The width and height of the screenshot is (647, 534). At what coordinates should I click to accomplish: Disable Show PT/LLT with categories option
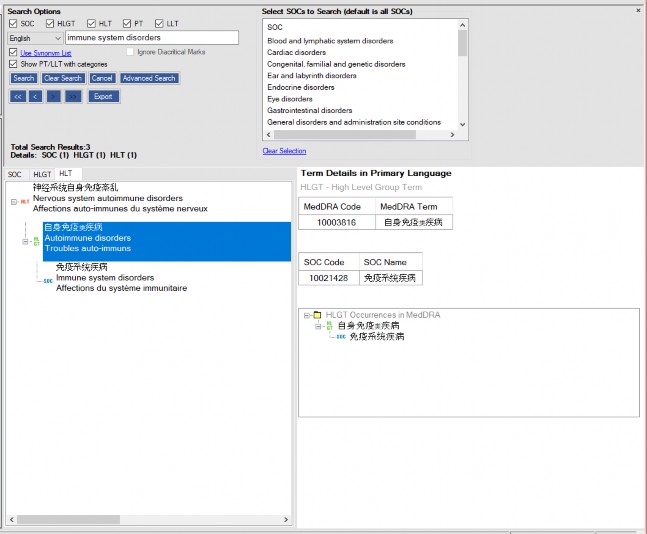[x=13, y=63]
